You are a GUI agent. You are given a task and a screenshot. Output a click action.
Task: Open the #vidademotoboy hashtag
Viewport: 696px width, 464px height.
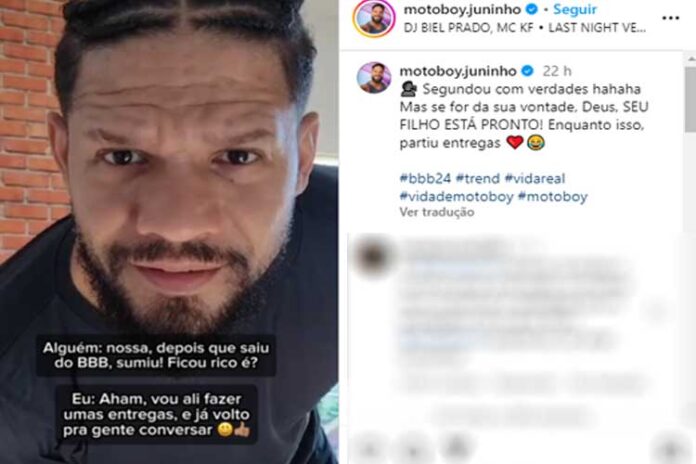456,196
